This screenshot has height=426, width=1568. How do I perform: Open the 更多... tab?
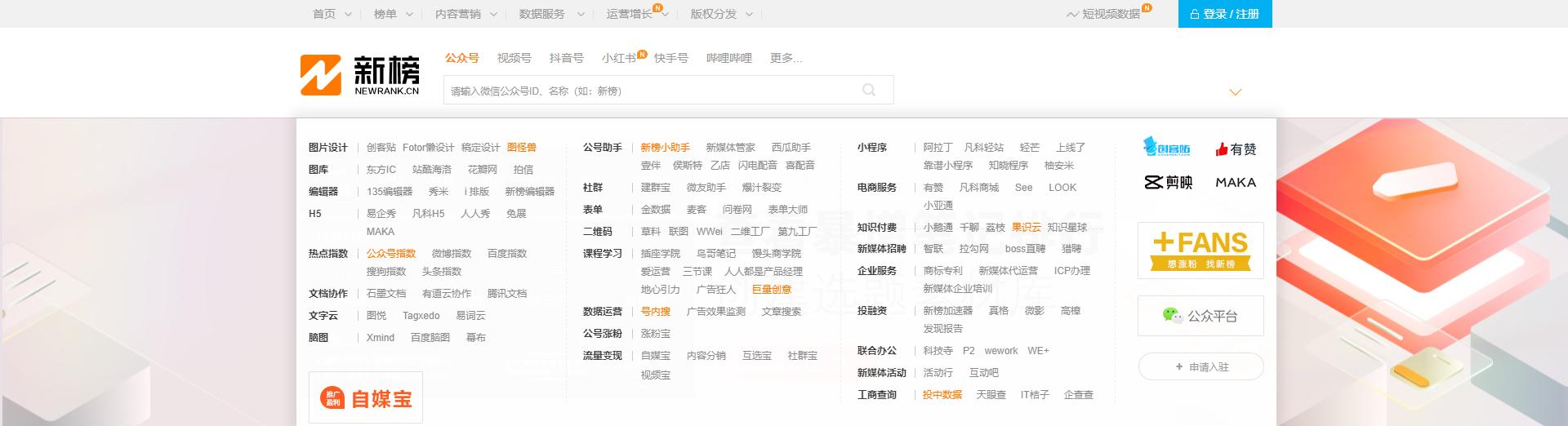[x=786, y=58]
